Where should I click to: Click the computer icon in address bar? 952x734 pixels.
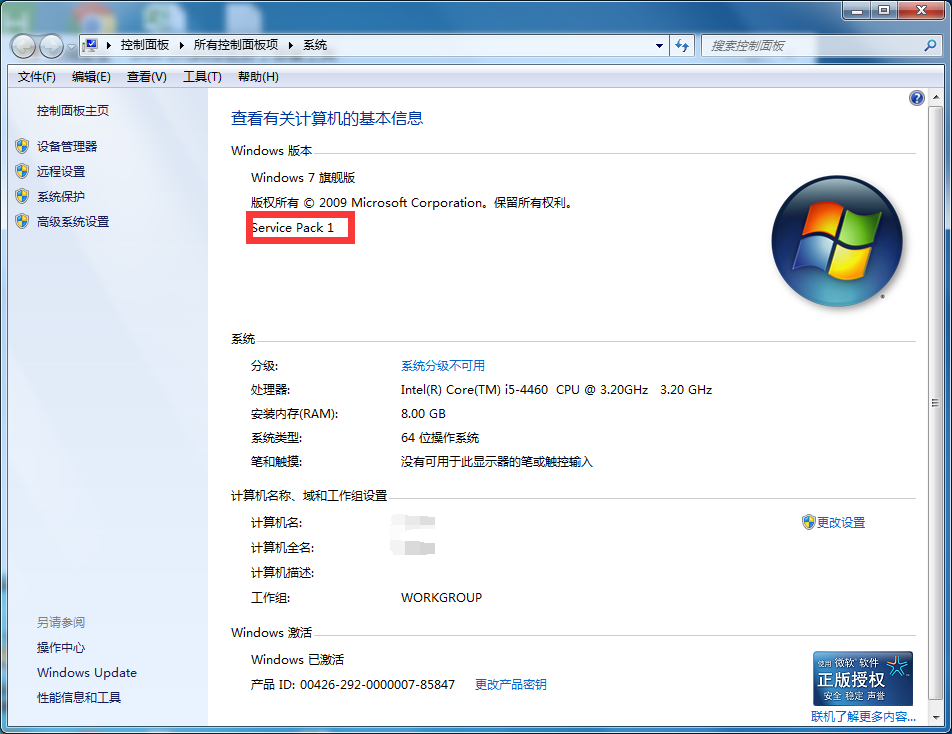(91, 46)
